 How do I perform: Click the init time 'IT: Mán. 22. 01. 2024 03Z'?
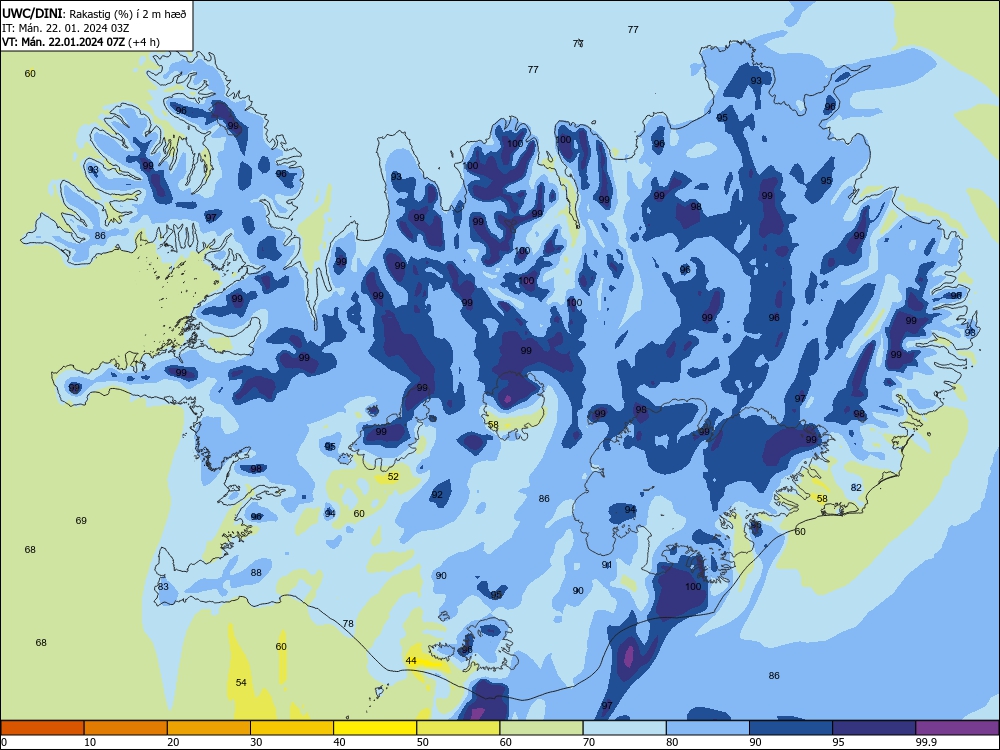point(66,28)
